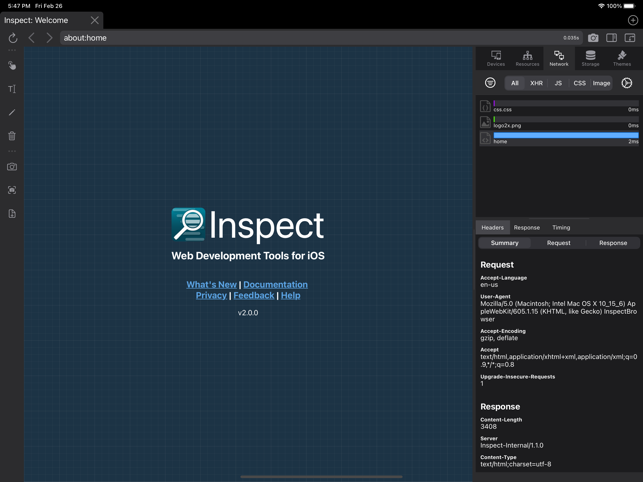Click the css.css file type icon
The width and height of the screenshot is (643, 482).
[x=485, y=106]
